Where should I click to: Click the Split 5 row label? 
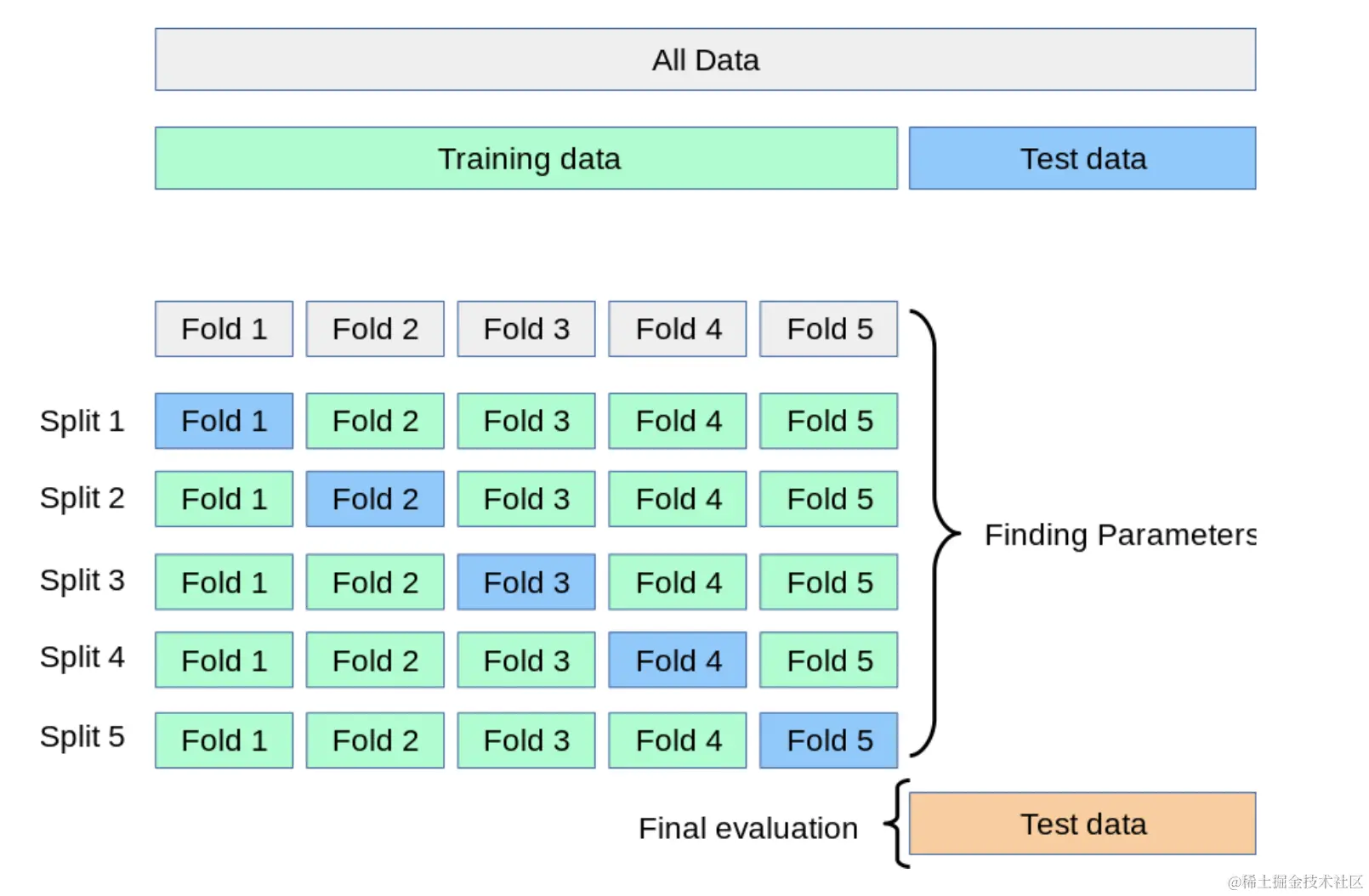(x=82, y=737)
